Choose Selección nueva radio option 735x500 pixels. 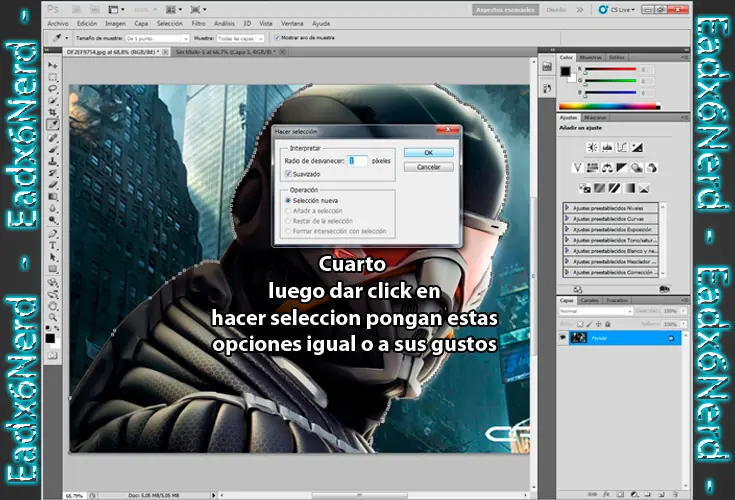tap(288, 200)
